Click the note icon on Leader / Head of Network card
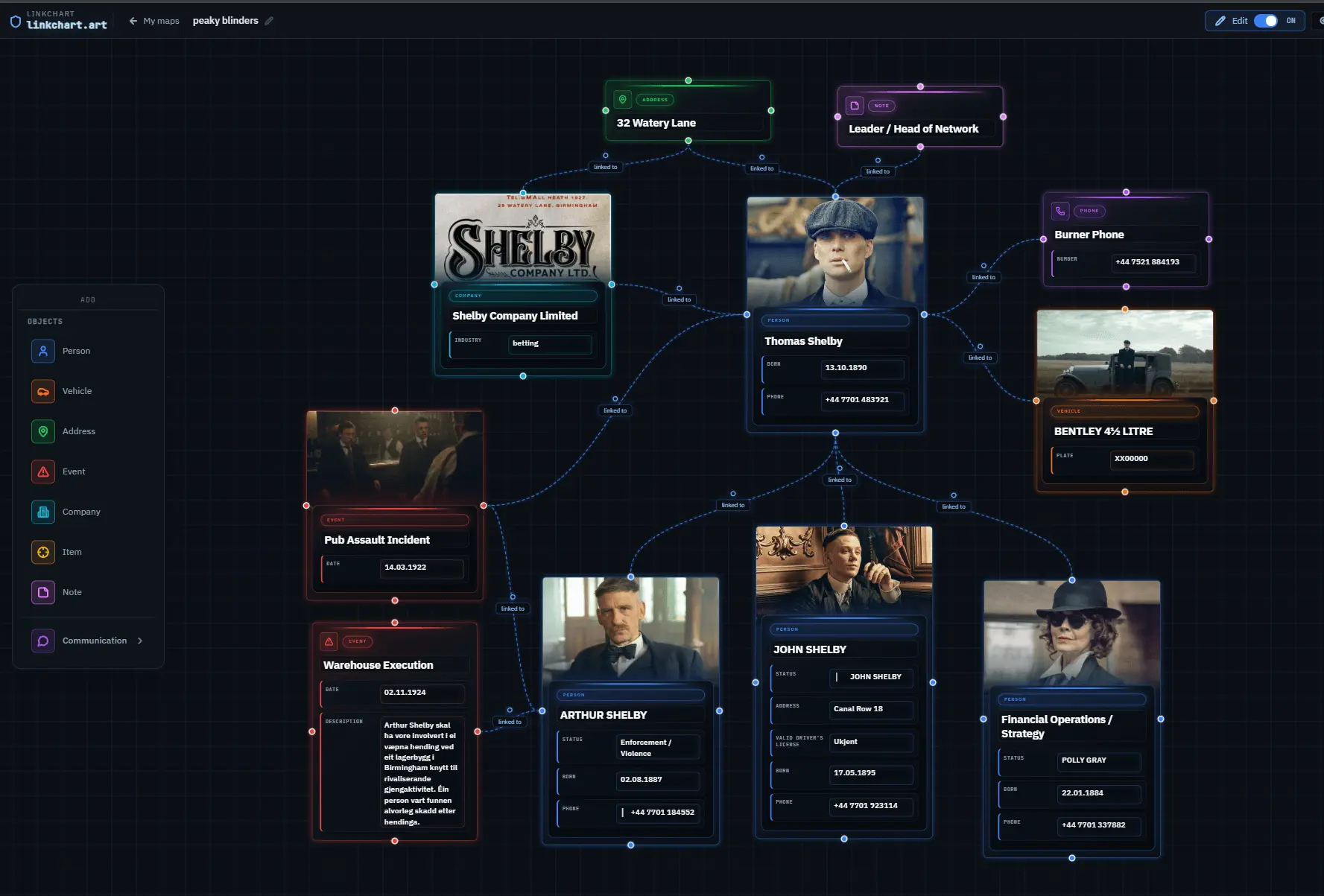 click(855, 106)
